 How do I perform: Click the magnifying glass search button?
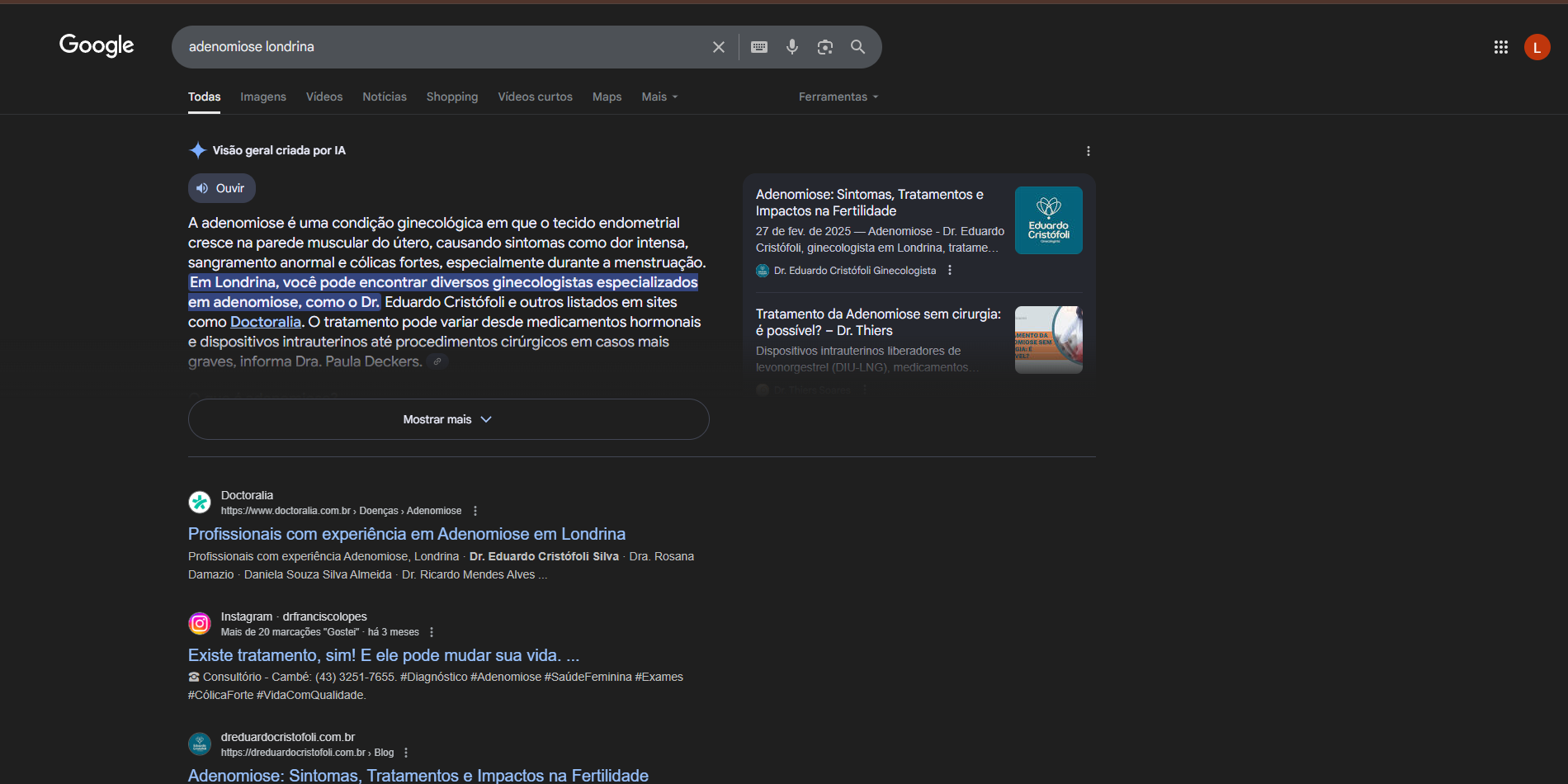[x=858, y=47]
